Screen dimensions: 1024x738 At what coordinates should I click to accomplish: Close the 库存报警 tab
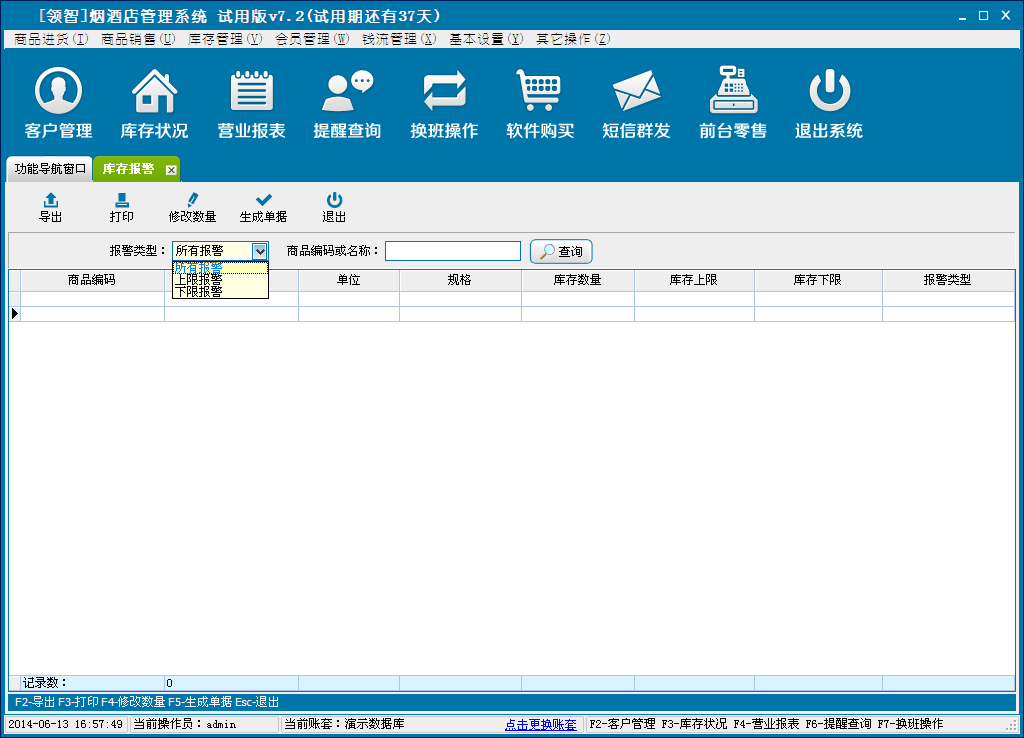[171, 170]
